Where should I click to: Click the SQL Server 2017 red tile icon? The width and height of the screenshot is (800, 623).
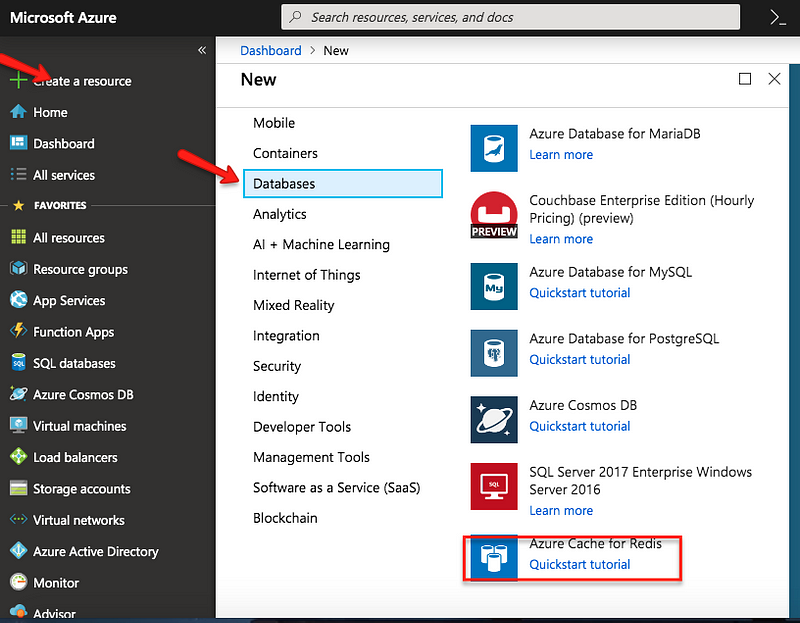(494, 487)
